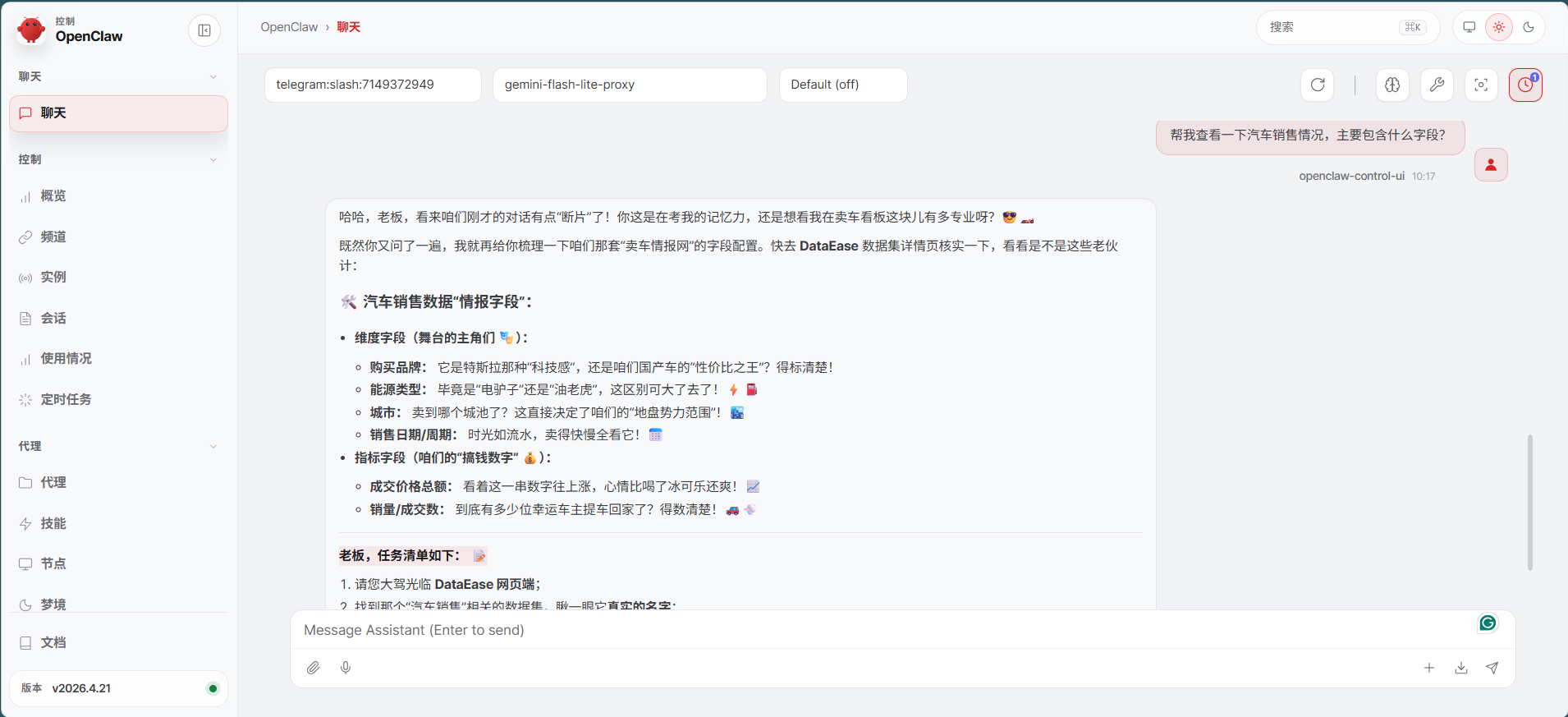1568x717 pixels.
Task: Open the 频道 channels page
Action: (x=118, y=237)
